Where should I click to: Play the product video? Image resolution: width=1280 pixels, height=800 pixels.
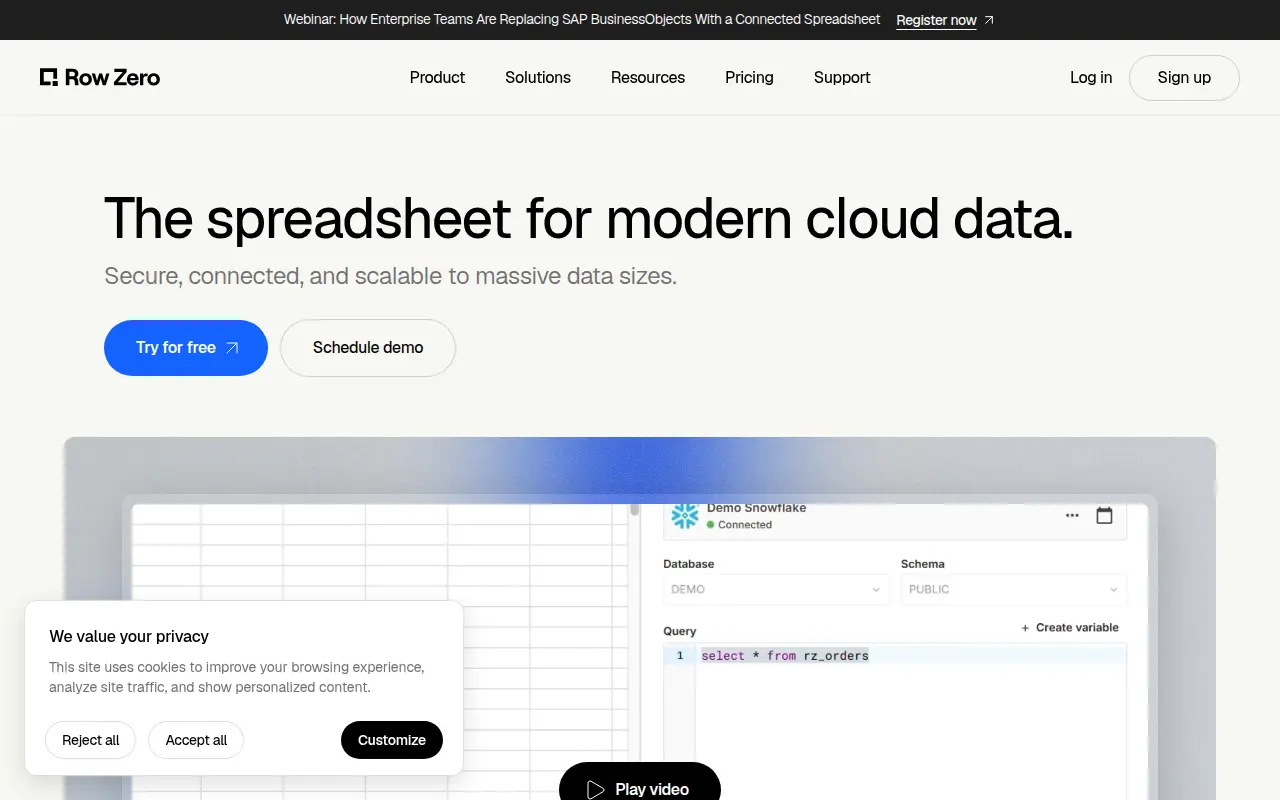(640, 785)
